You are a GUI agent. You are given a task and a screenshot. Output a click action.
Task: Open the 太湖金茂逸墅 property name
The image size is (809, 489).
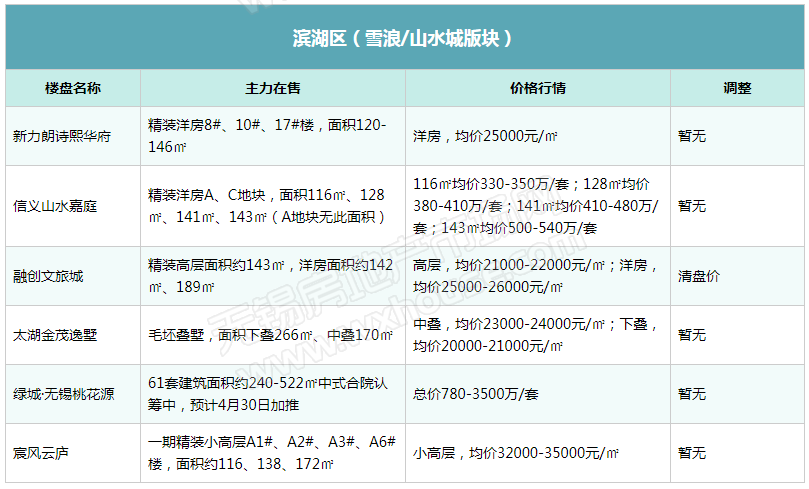[x=55, y=335]
